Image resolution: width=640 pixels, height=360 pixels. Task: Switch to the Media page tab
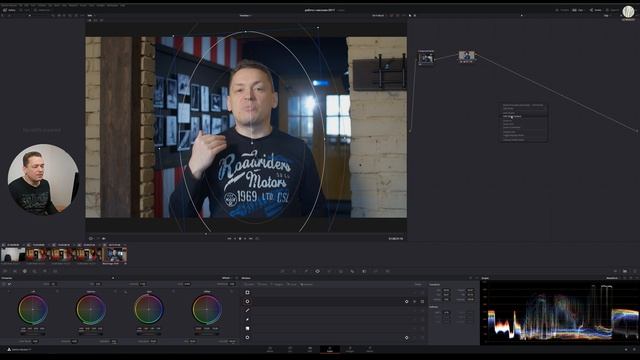[x=270, y=349]
